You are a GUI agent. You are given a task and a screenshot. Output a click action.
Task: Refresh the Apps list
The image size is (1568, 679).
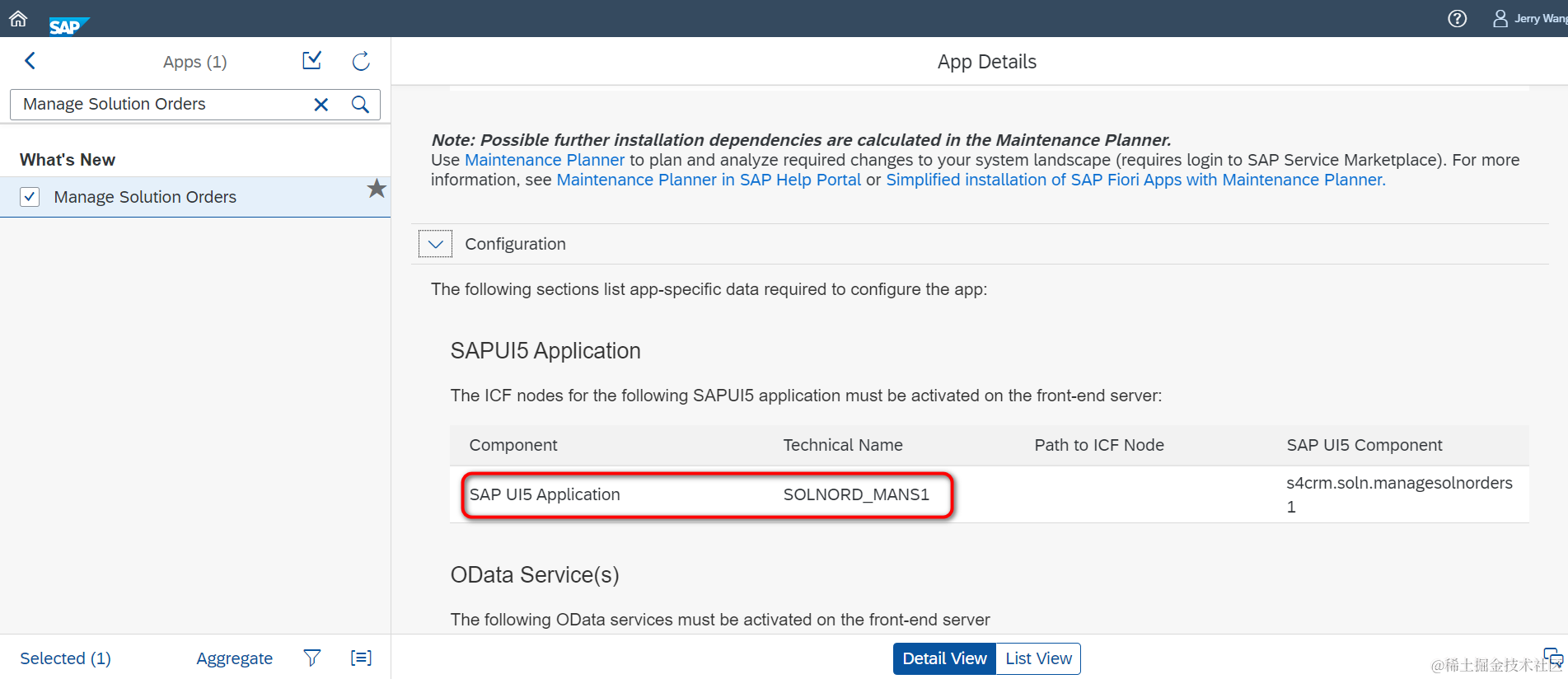(x=361, y=61)
